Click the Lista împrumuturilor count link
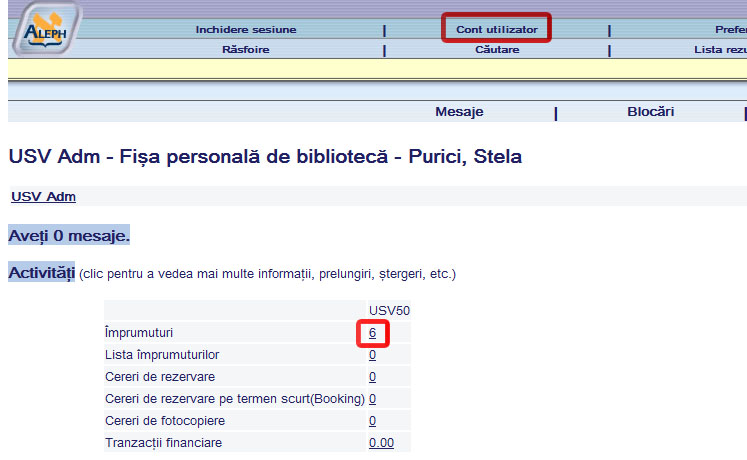The width and height of the screenshot is (747, 460). pos(372,354)
